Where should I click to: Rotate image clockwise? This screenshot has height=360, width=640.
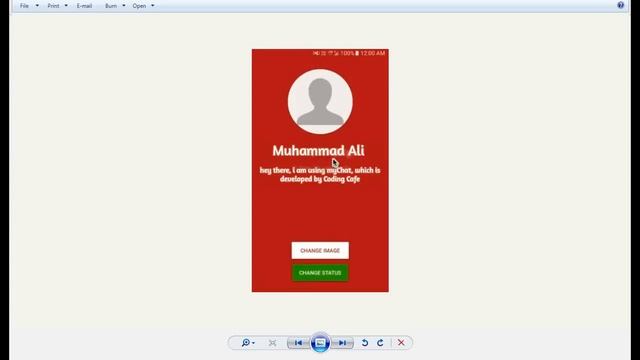click(x=380, y=343)
